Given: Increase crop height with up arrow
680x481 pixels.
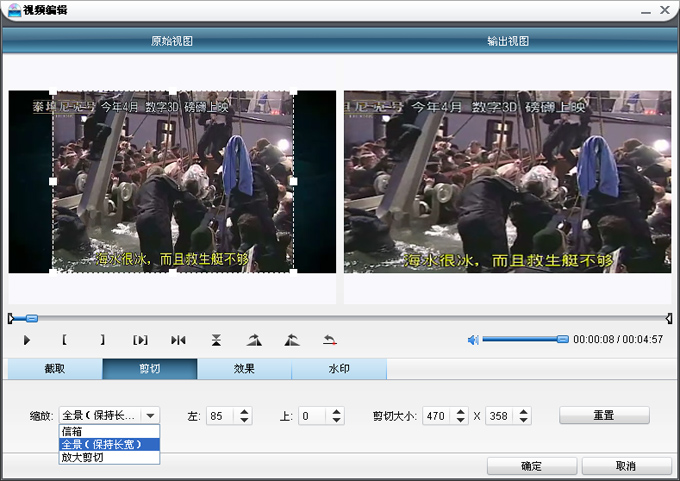Looking at the screenshot, I should pyautogui.click(x=523, y=412).
